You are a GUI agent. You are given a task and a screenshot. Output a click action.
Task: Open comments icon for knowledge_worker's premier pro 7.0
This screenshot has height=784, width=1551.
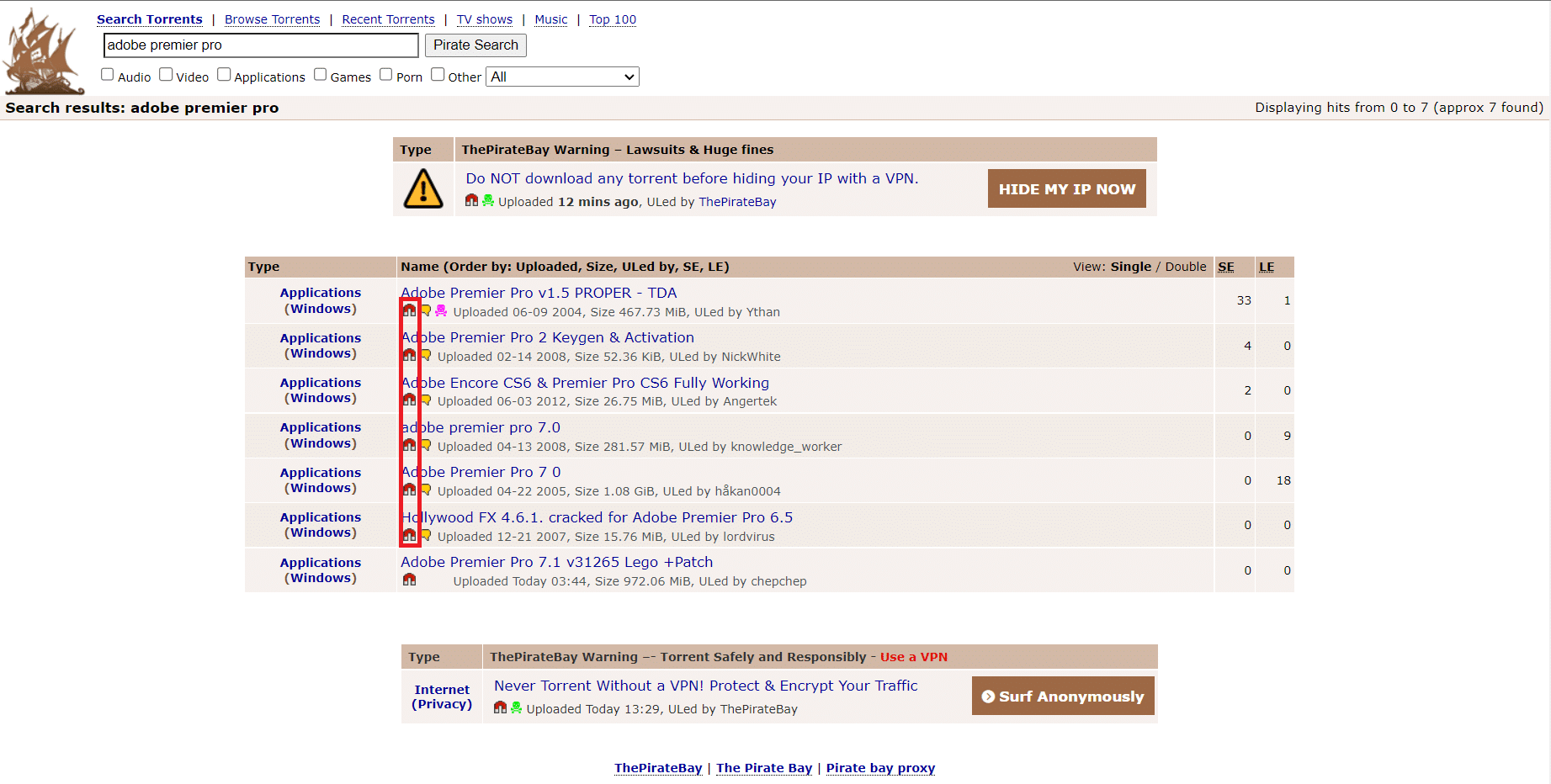[426, 445]
